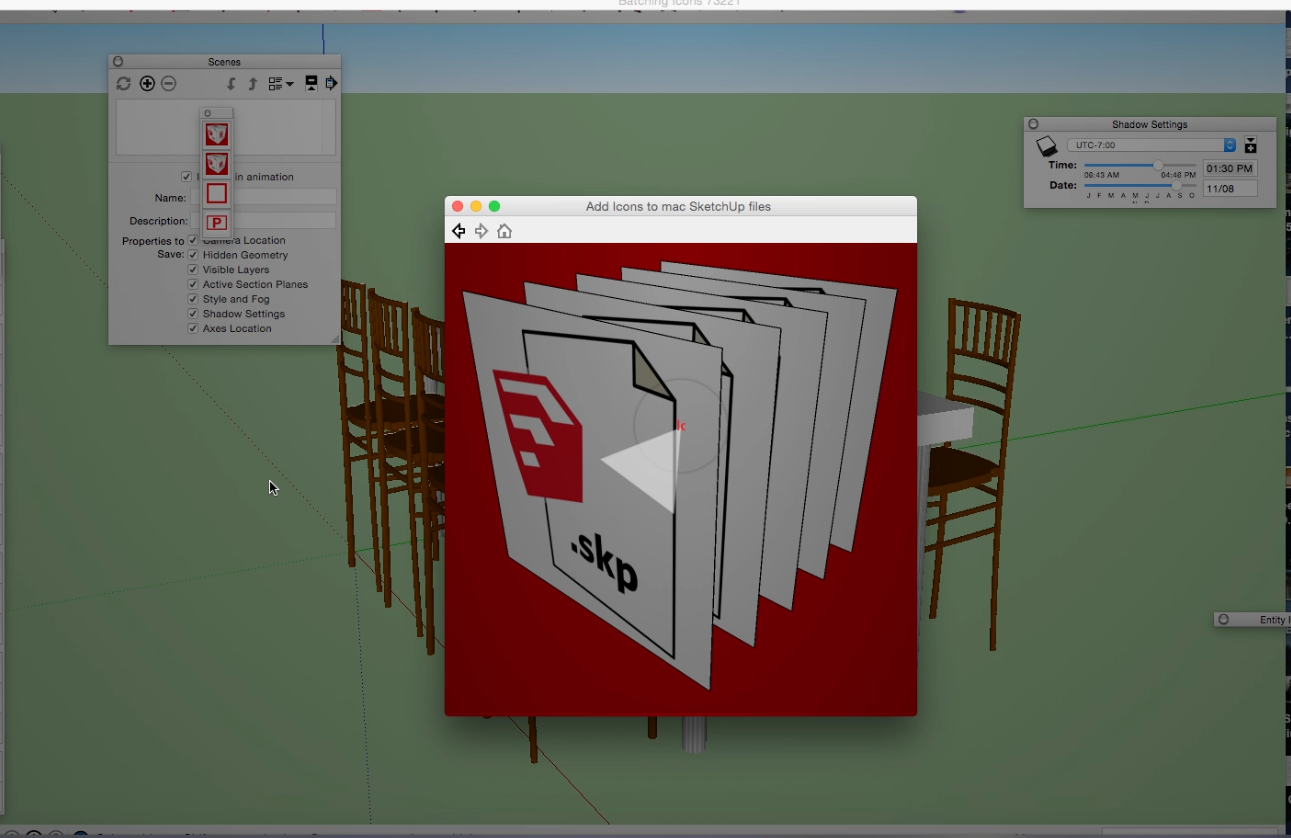Go forward in the Add Icons dialog
This screenshot has height=838, width=1291.
[x=481, y=231]
